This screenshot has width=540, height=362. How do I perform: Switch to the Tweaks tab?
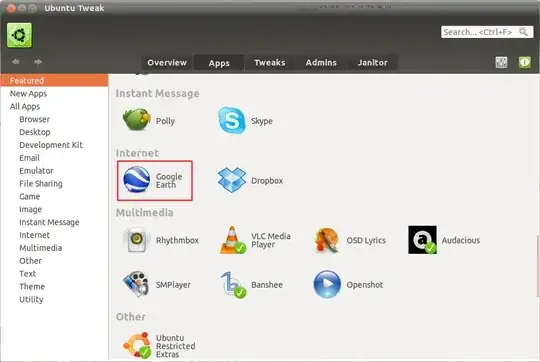point(270,63)
